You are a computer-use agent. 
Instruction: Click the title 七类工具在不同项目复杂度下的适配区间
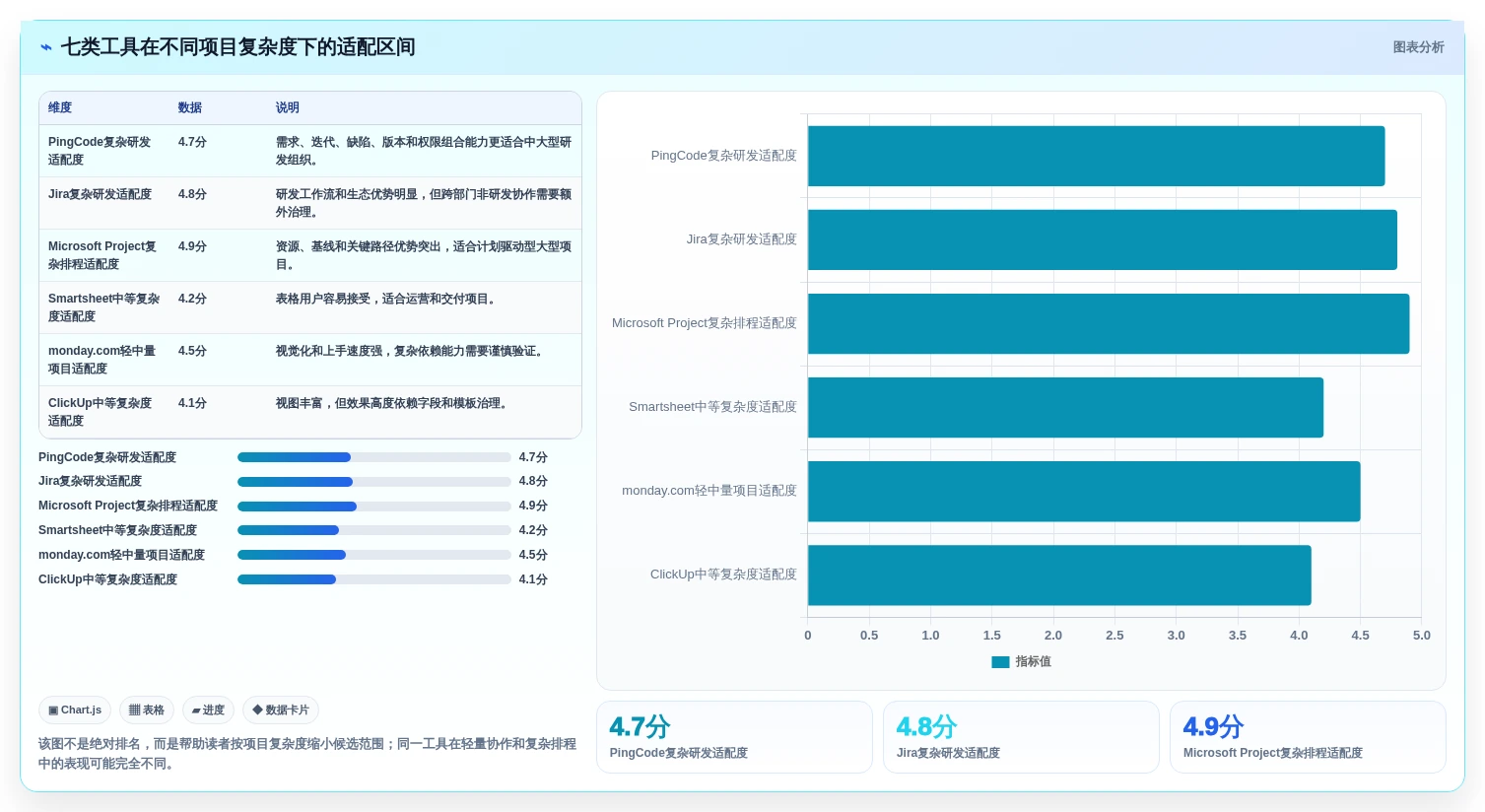tap(237, 47)
